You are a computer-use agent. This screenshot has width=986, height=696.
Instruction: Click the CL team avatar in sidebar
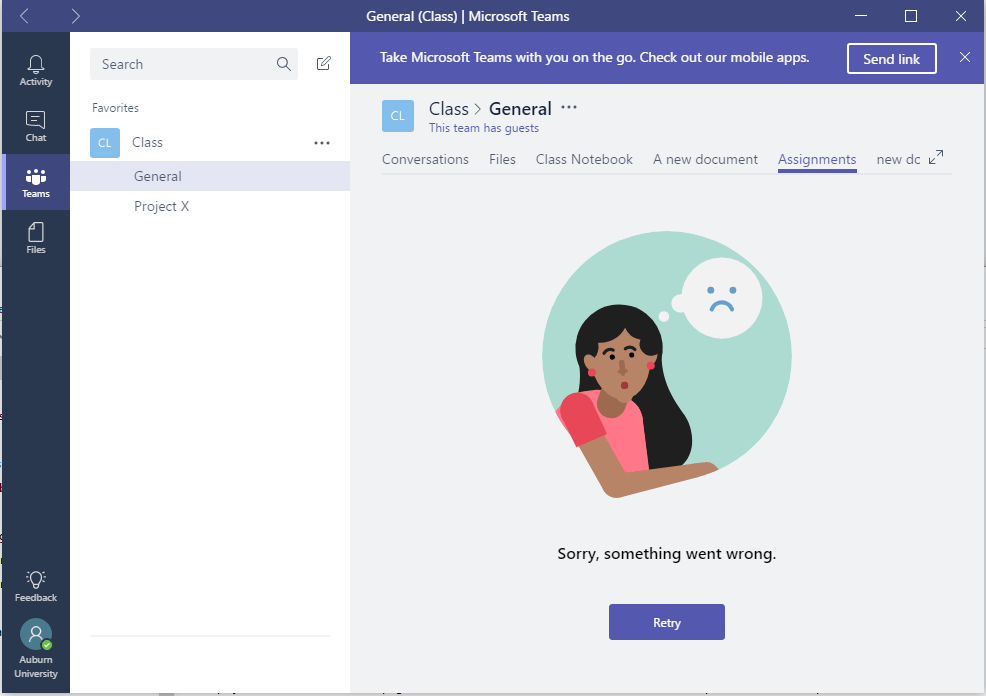click(x=105, y=143)
